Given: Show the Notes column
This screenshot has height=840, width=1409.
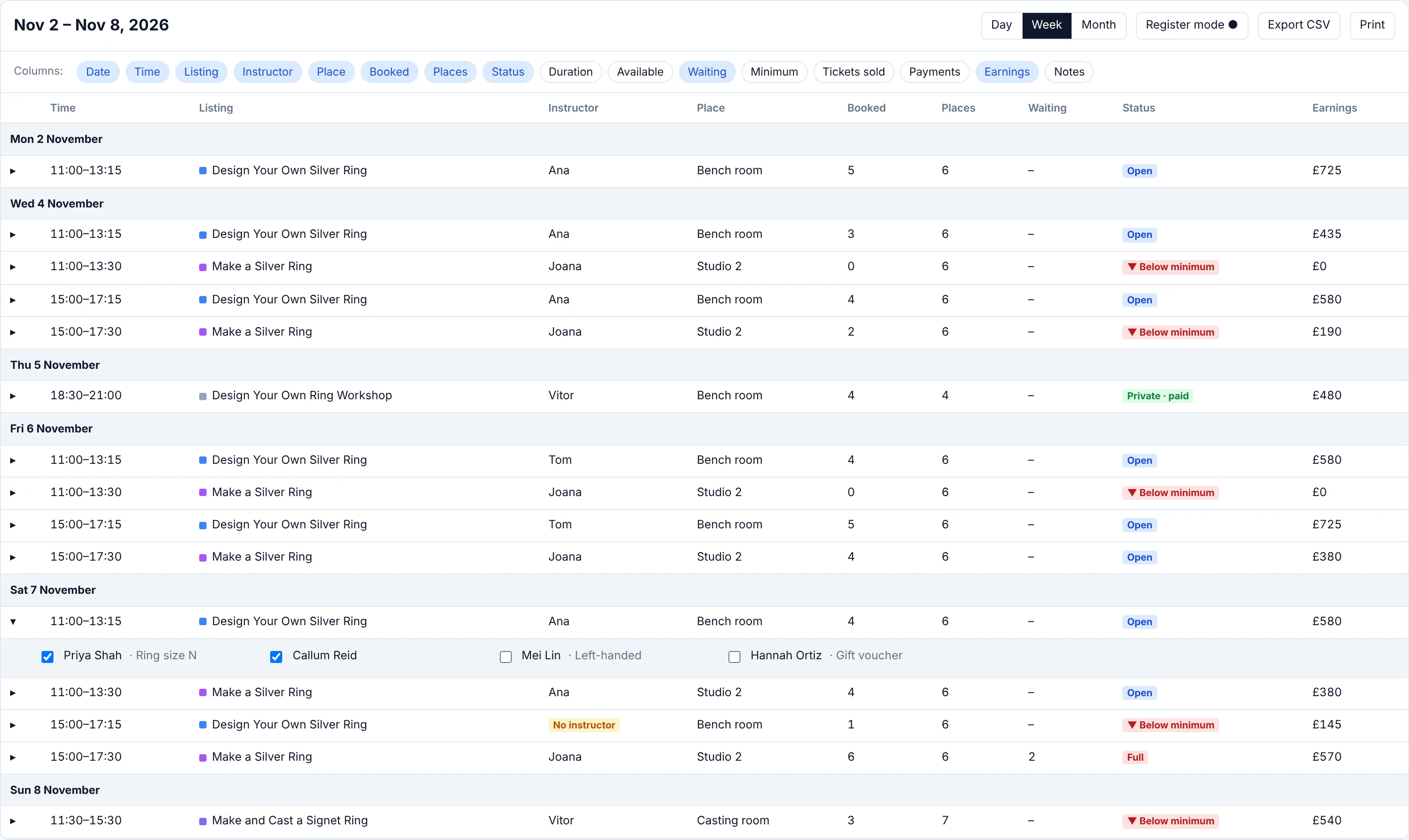Looking at the screenshot, I should click(x=1069, y=72).
